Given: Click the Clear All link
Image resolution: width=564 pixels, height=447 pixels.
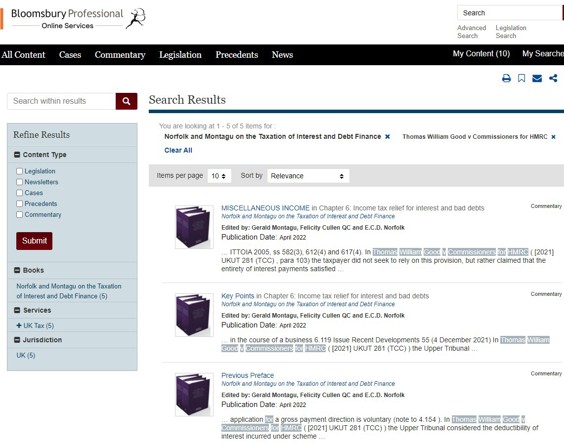Looking at the screenshot, I should click(178, 150).
